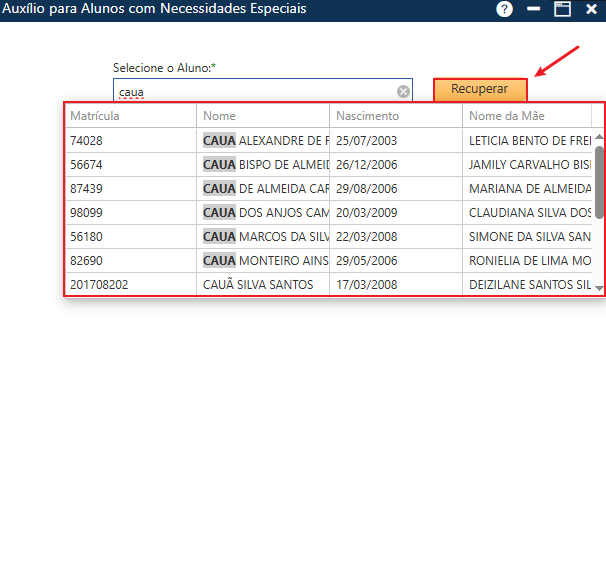Choose birth date 22/03/2008
This screenshot has width=606, height=581.
366,237
